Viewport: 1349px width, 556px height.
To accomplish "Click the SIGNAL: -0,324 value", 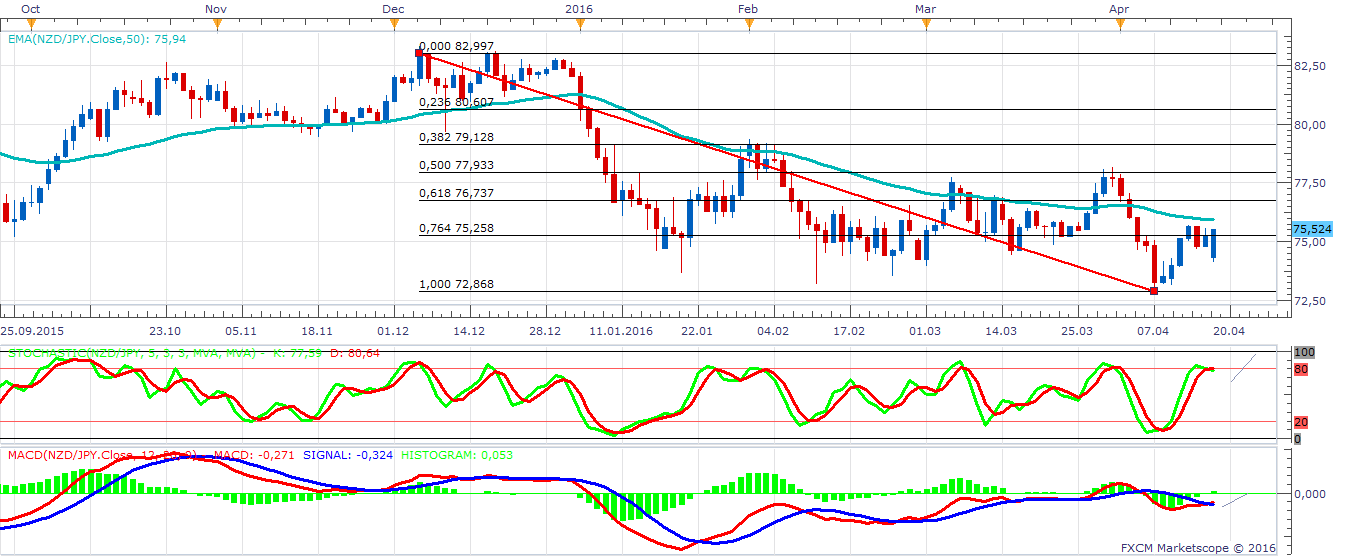I will [x=349, y=457].
